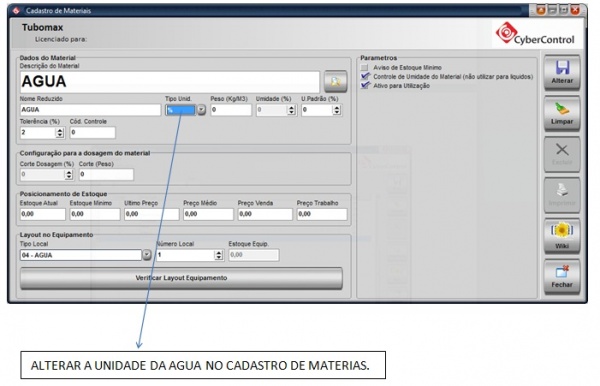Click the Corte (Peso) field
600x386 pixels.
(106, 175)
